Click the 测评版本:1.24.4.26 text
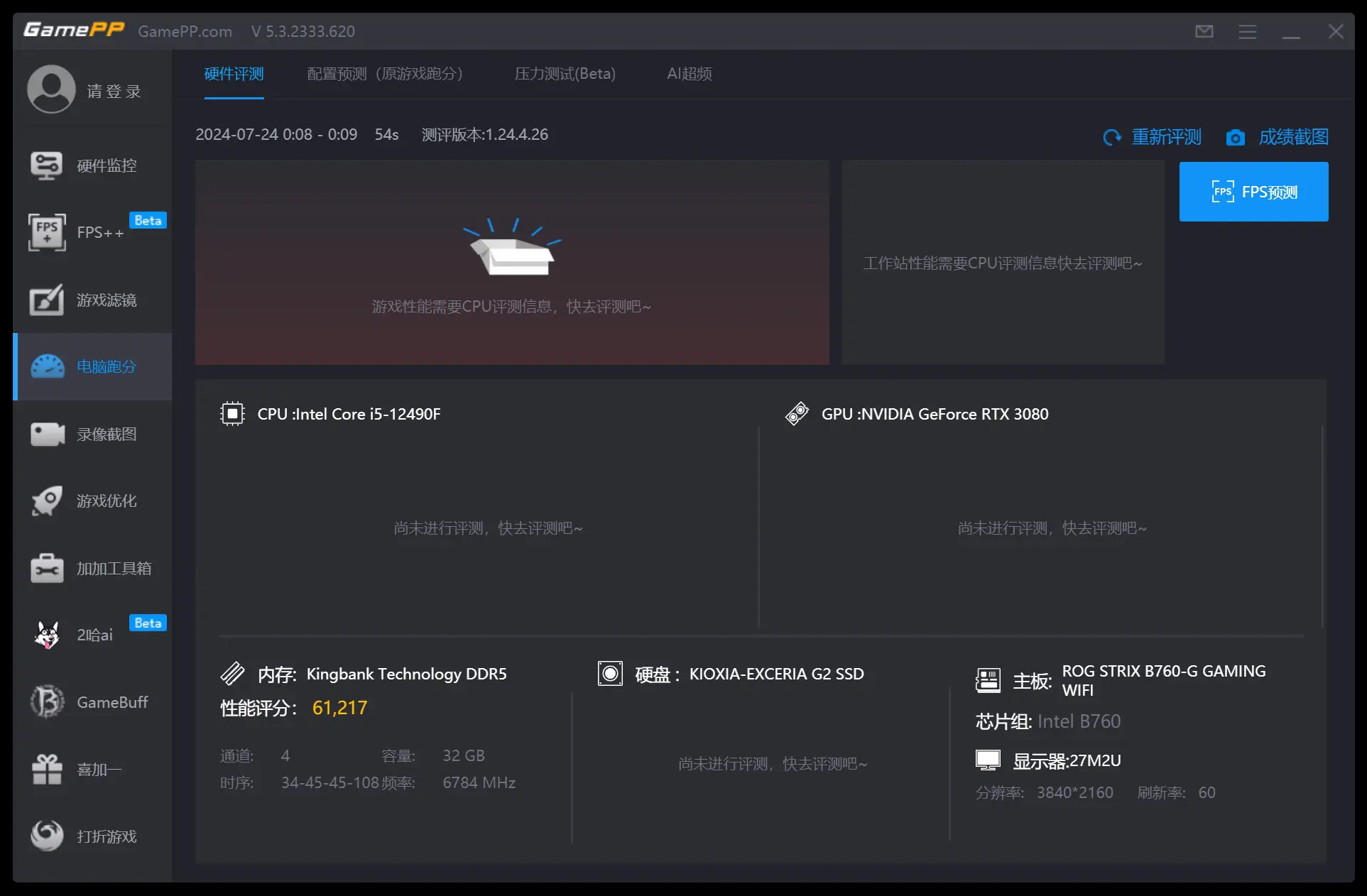The height and width of the screenshot is (896, 1367). click(x=485, y=134)
